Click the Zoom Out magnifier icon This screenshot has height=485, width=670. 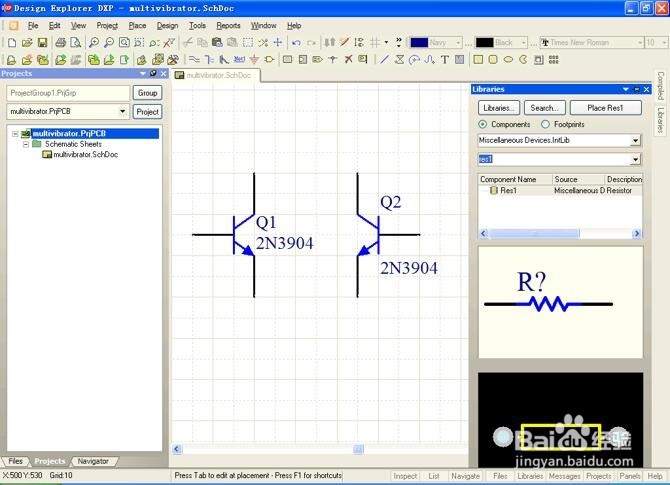tap(109, 42)
